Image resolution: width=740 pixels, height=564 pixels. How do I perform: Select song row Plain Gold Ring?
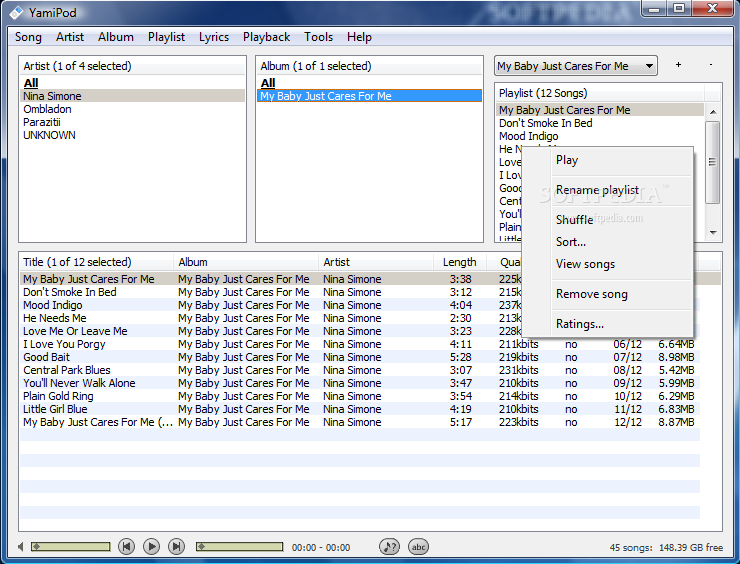point(360,396)
